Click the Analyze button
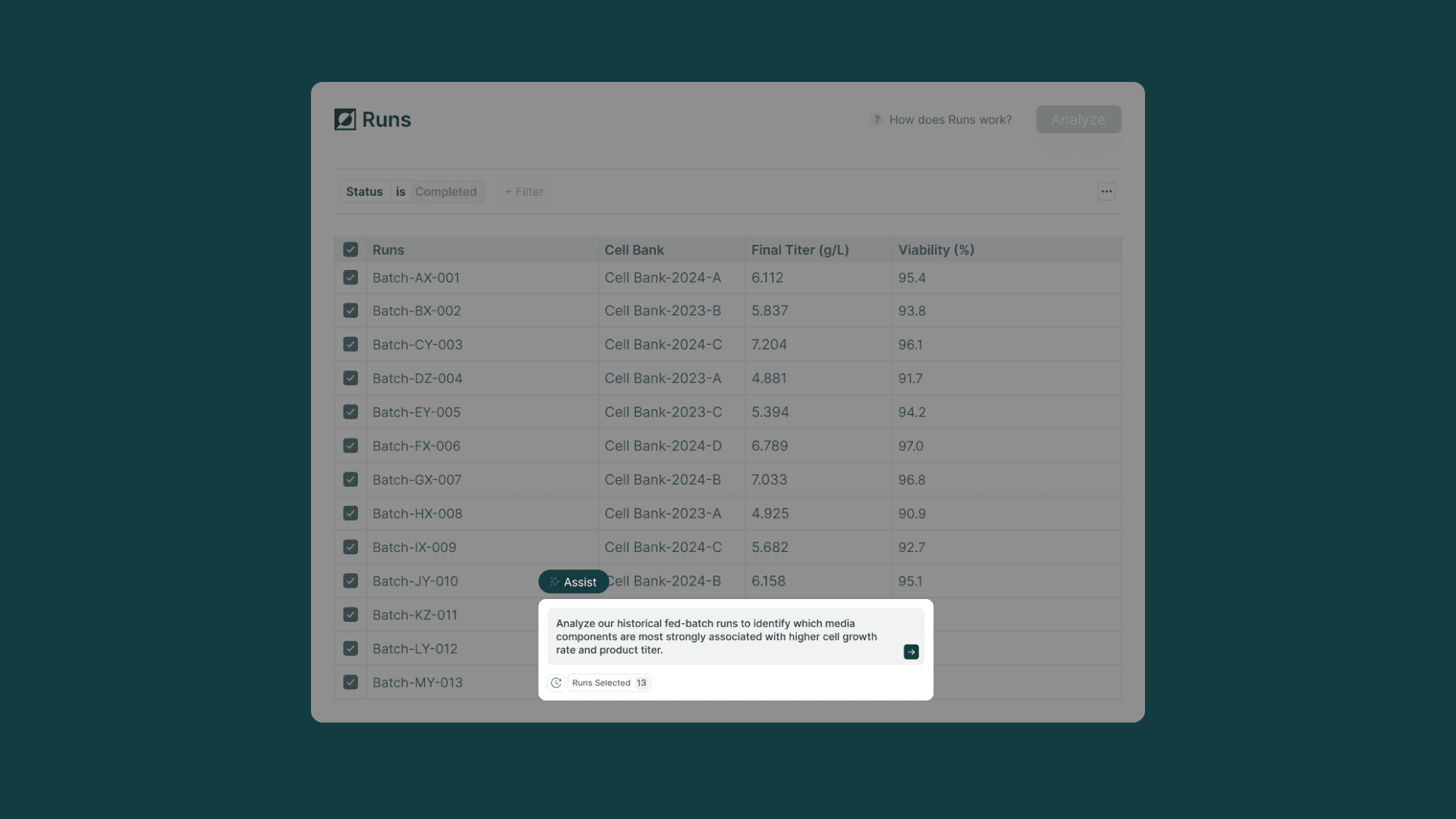Image resolution: width=1456 pixels, height=819 pixels. click(1078, 119)
